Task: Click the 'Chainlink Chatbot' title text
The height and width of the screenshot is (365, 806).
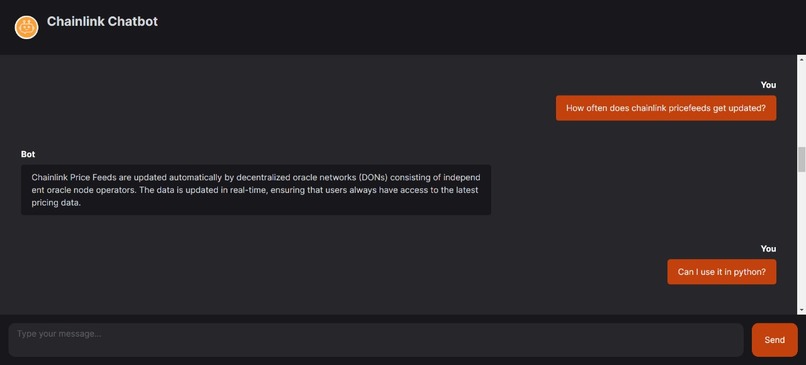Action: (102, 22)
